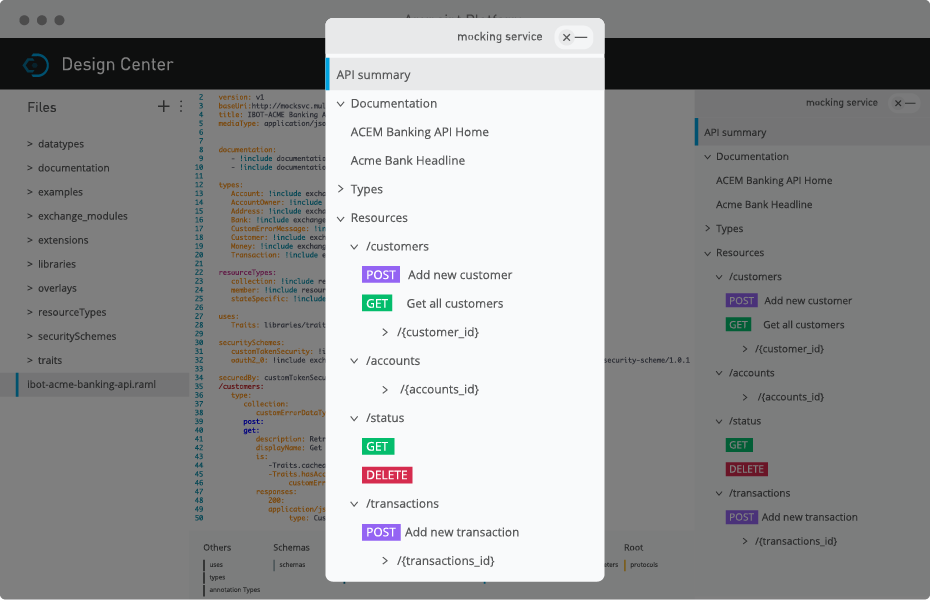
Task: Collapse /status resource in popup panel
Action: pos(354,418)
